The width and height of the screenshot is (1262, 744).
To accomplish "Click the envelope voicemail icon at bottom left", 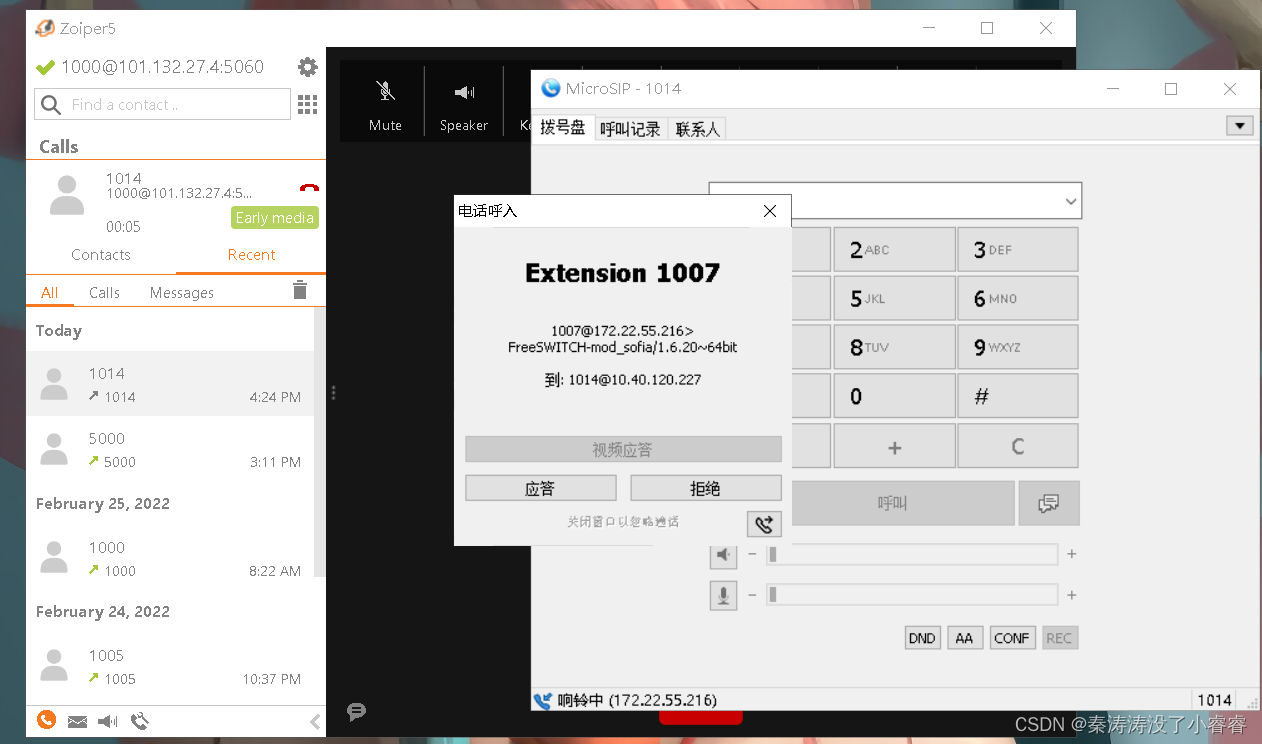I will pyautogui.click(x=77, y=720).
